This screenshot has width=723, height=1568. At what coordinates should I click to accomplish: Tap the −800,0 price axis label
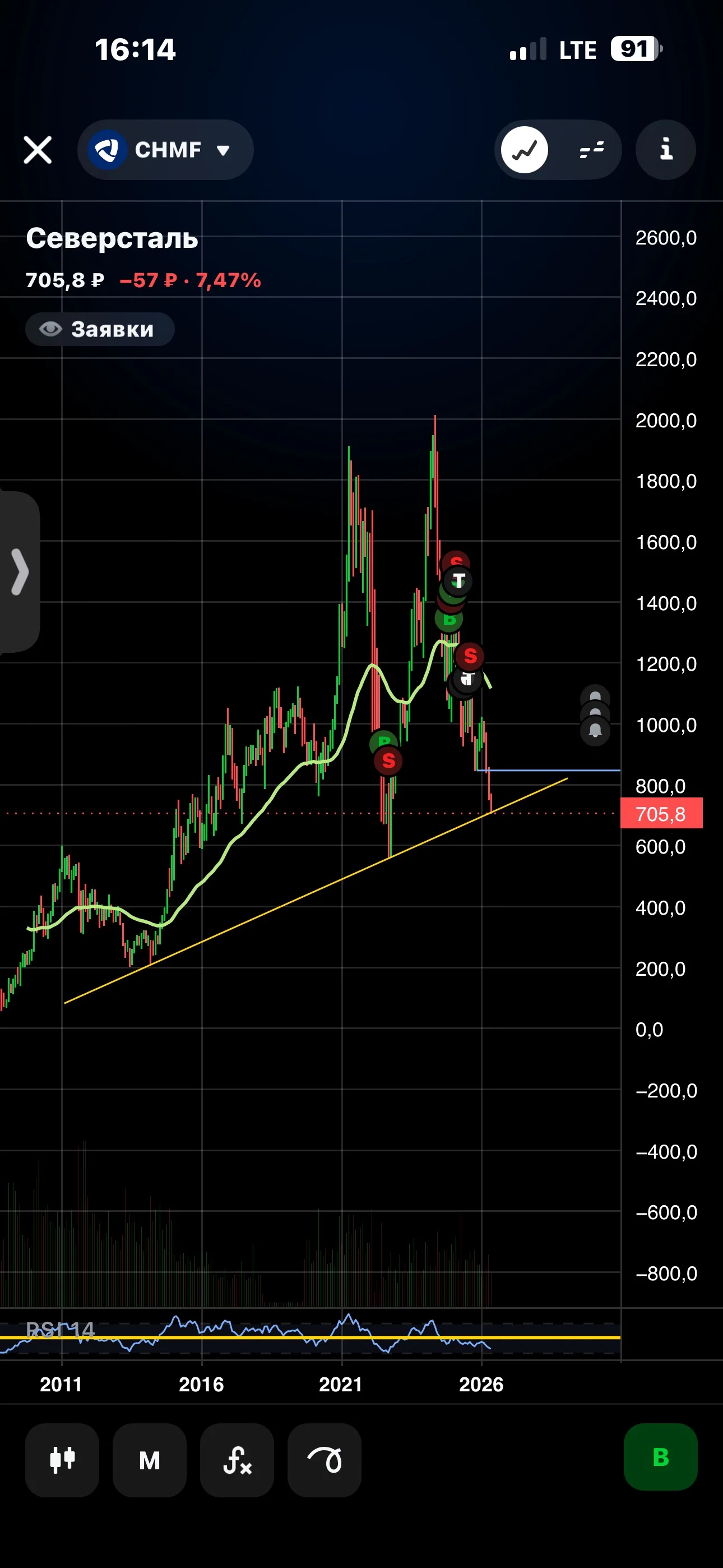pyautogui.click(x=666, y=1274)
